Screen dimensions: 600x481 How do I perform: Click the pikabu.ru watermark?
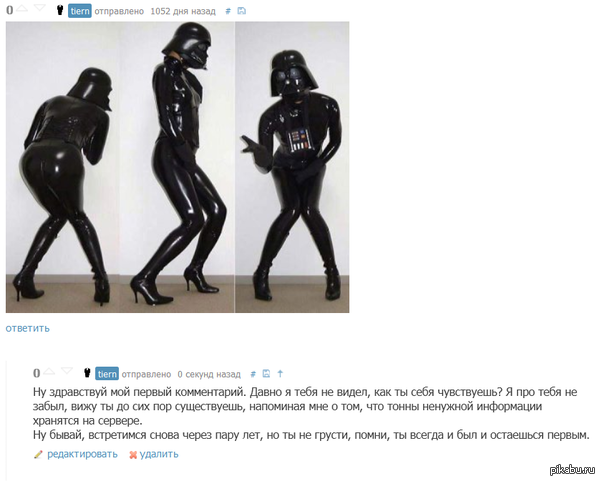[572, 470]
